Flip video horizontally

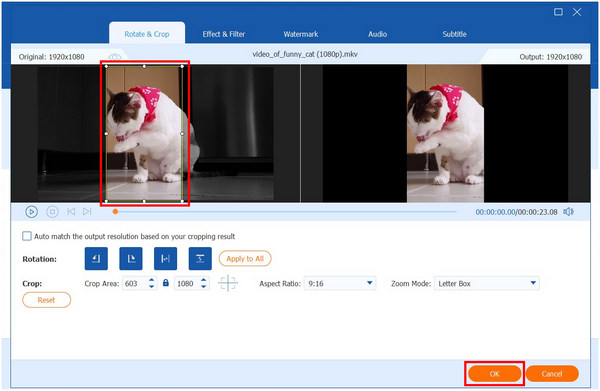tap(165, 259)
